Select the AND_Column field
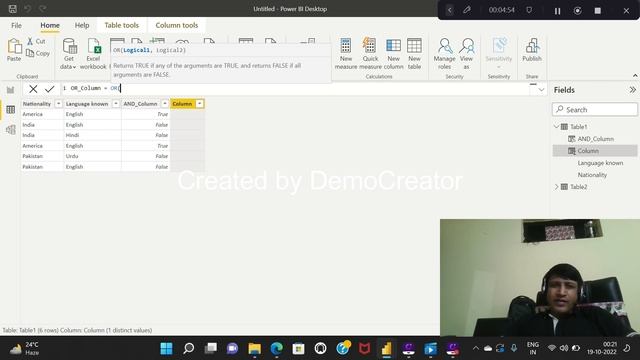This screenshot has height=360, width=640. click(596, 139)
